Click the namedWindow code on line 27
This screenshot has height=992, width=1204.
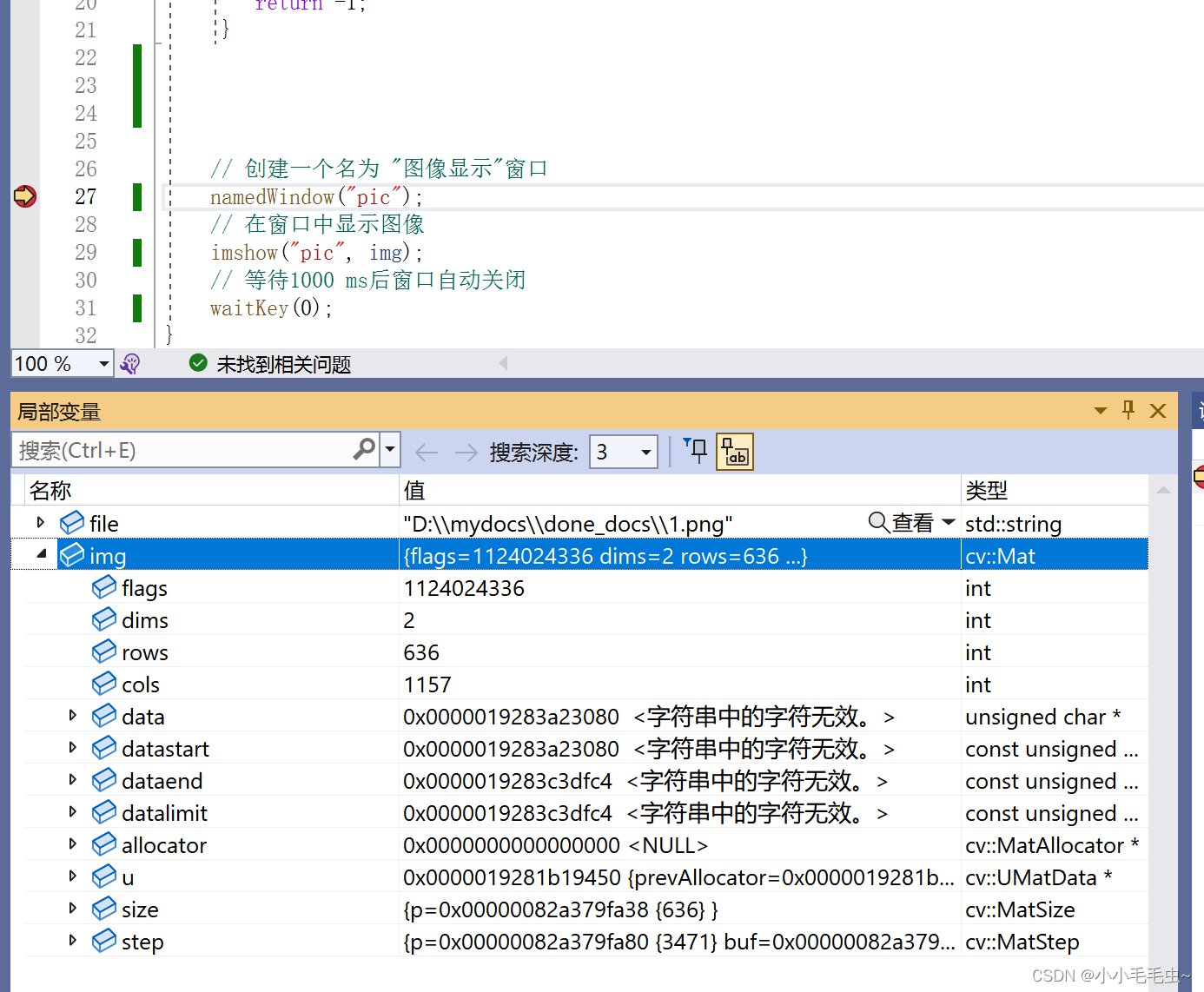coord(317,197)
